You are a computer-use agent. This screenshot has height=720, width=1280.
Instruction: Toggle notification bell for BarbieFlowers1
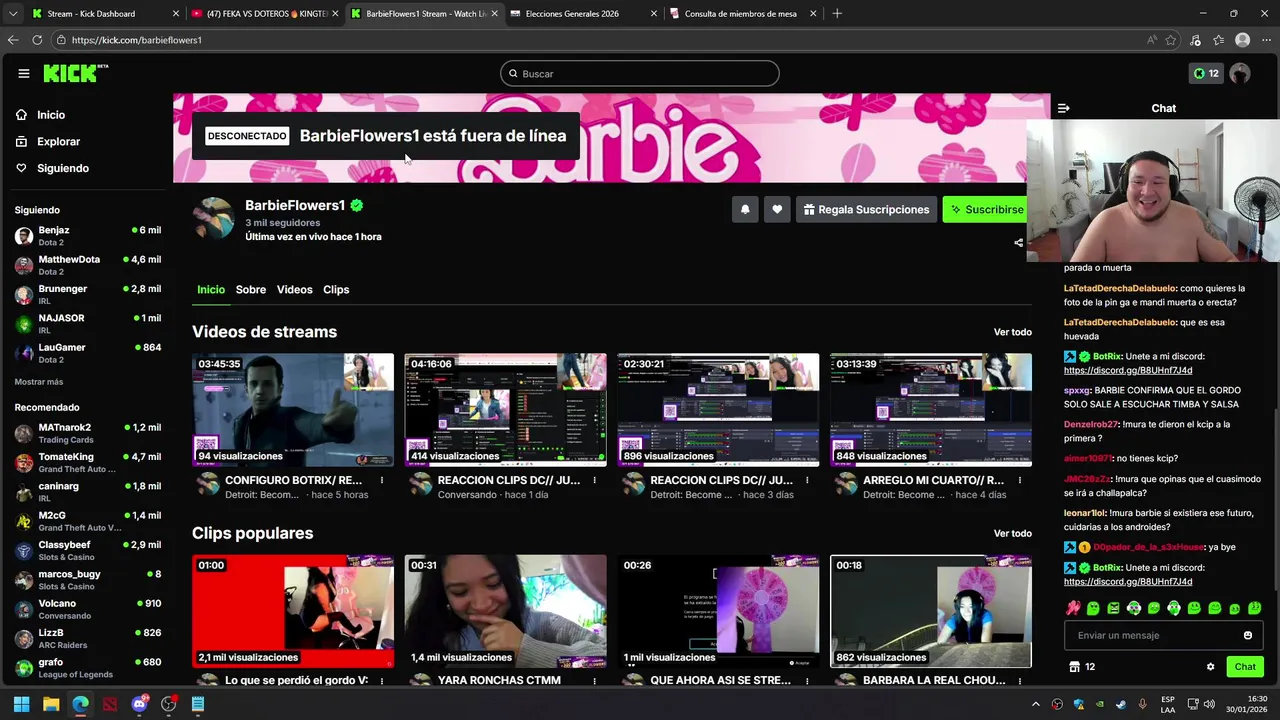(745, 209)
